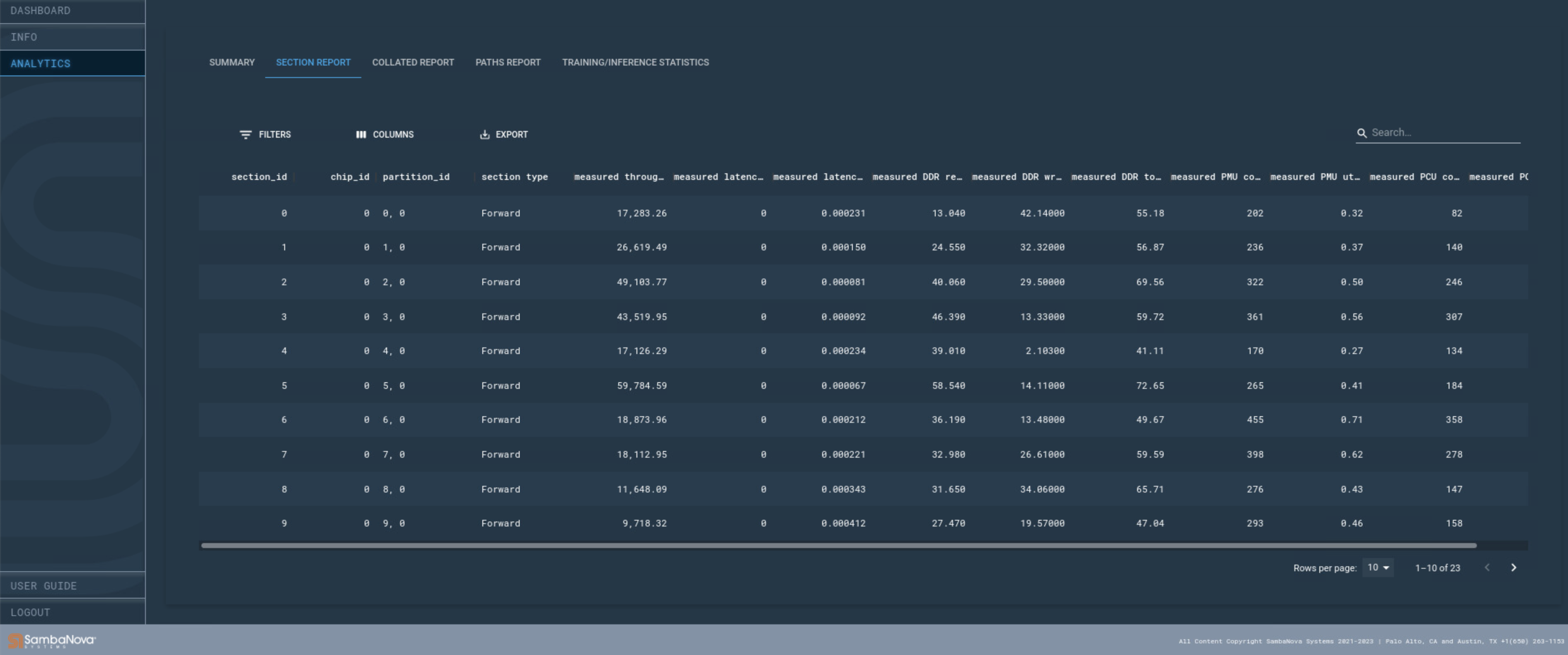Open Dashboard in the sidebar

40,10
